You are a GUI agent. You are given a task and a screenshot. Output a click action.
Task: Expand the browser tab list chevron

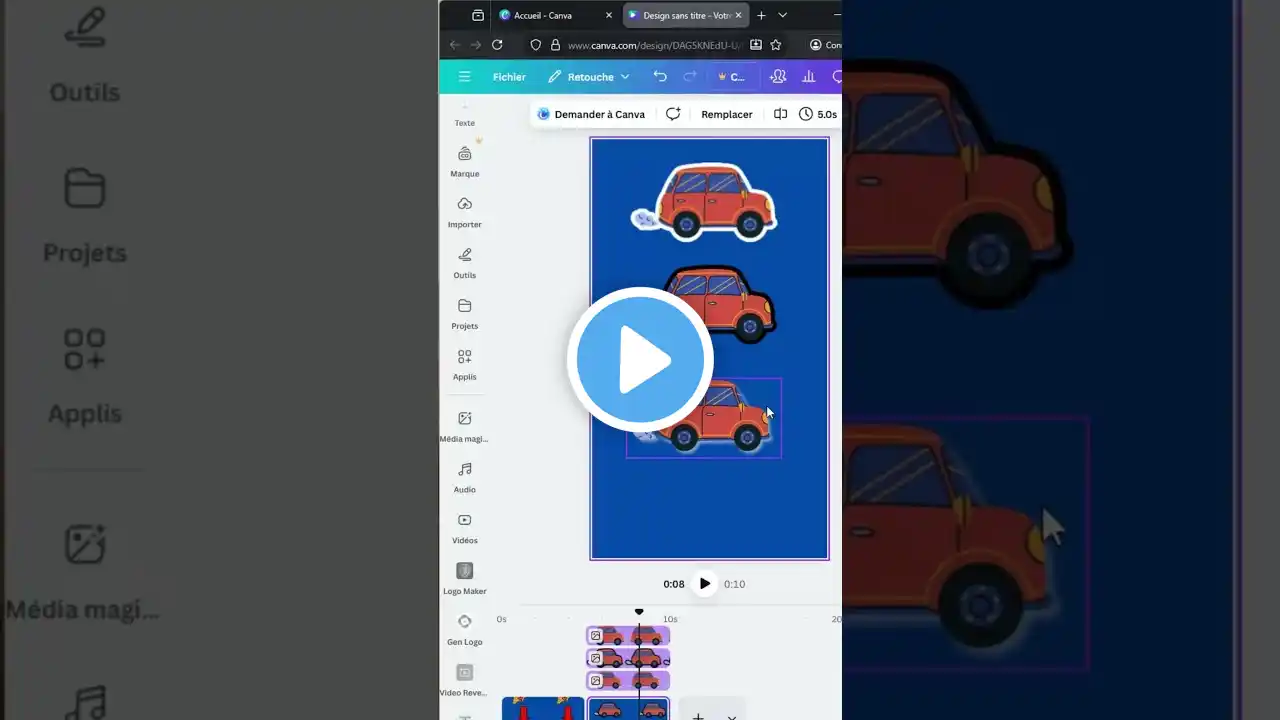point(782,15)
